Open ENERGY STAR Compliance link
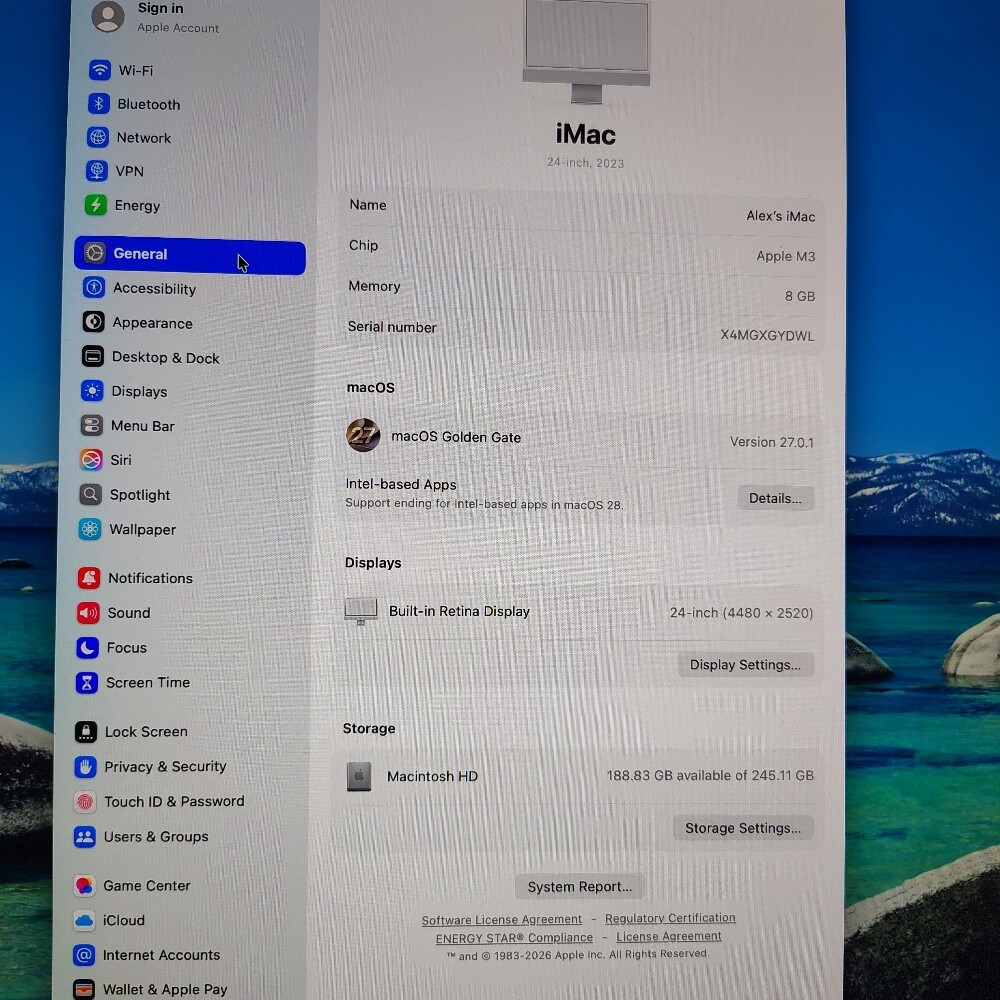This screenshot has height=1000, width=1000. 514,938
